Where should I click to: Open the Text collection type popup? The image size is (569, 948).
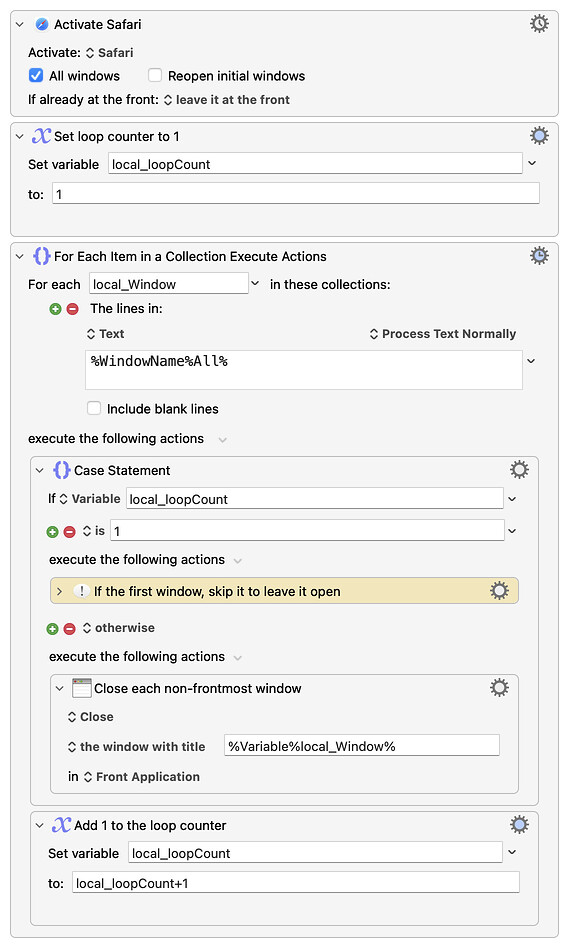106,334
